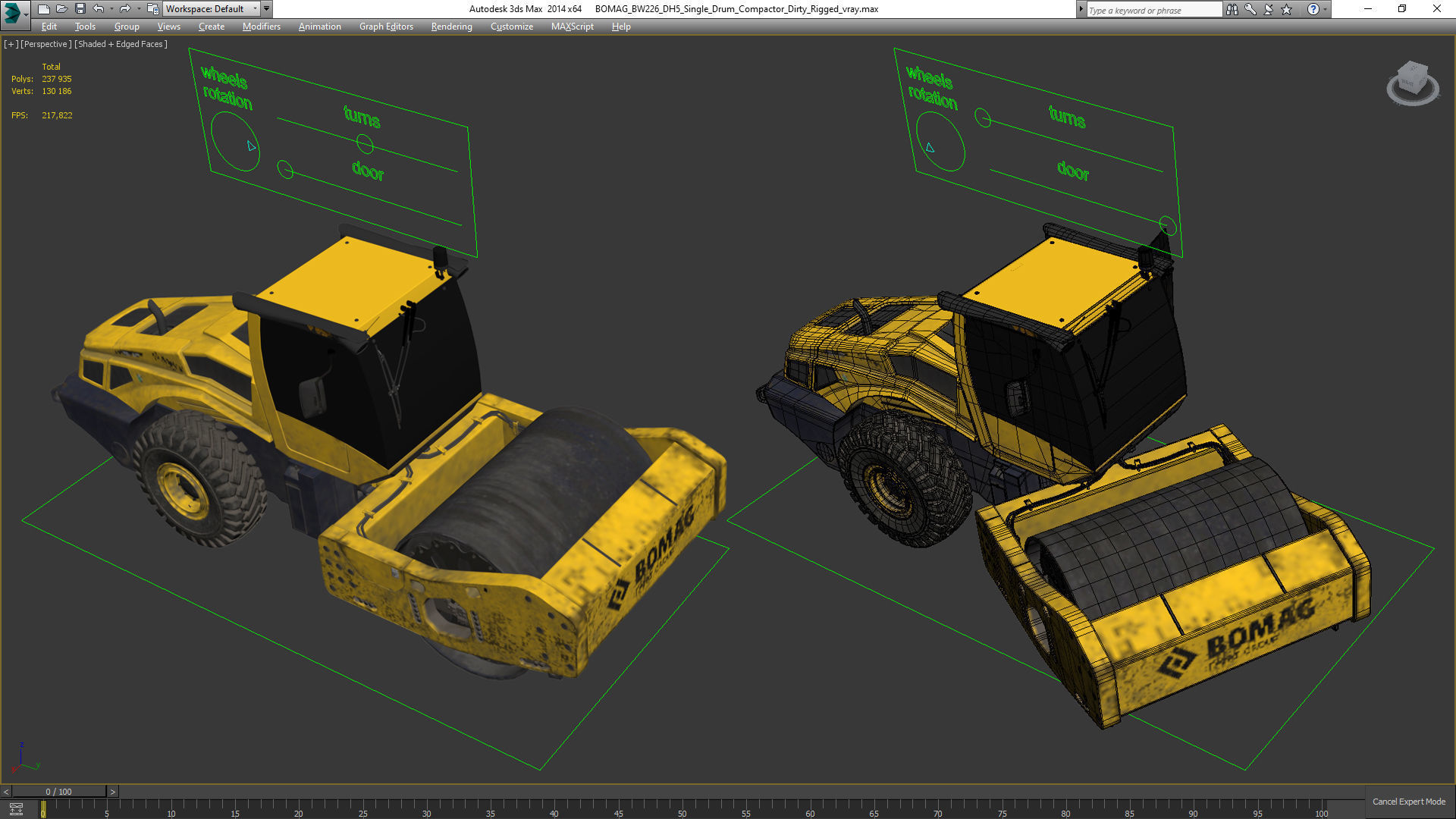
Task: Open the undo history dropdown arrow
Action: click(x=111, y=9)
